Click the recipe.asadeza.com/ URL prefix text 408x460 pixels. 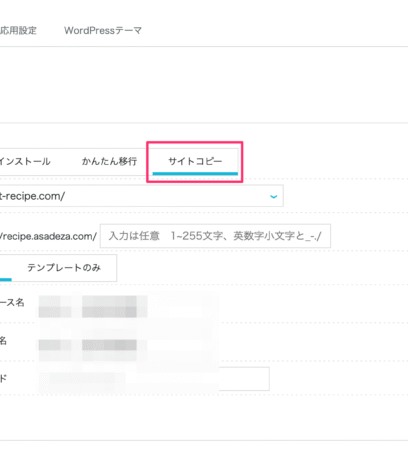click(48, 236)
